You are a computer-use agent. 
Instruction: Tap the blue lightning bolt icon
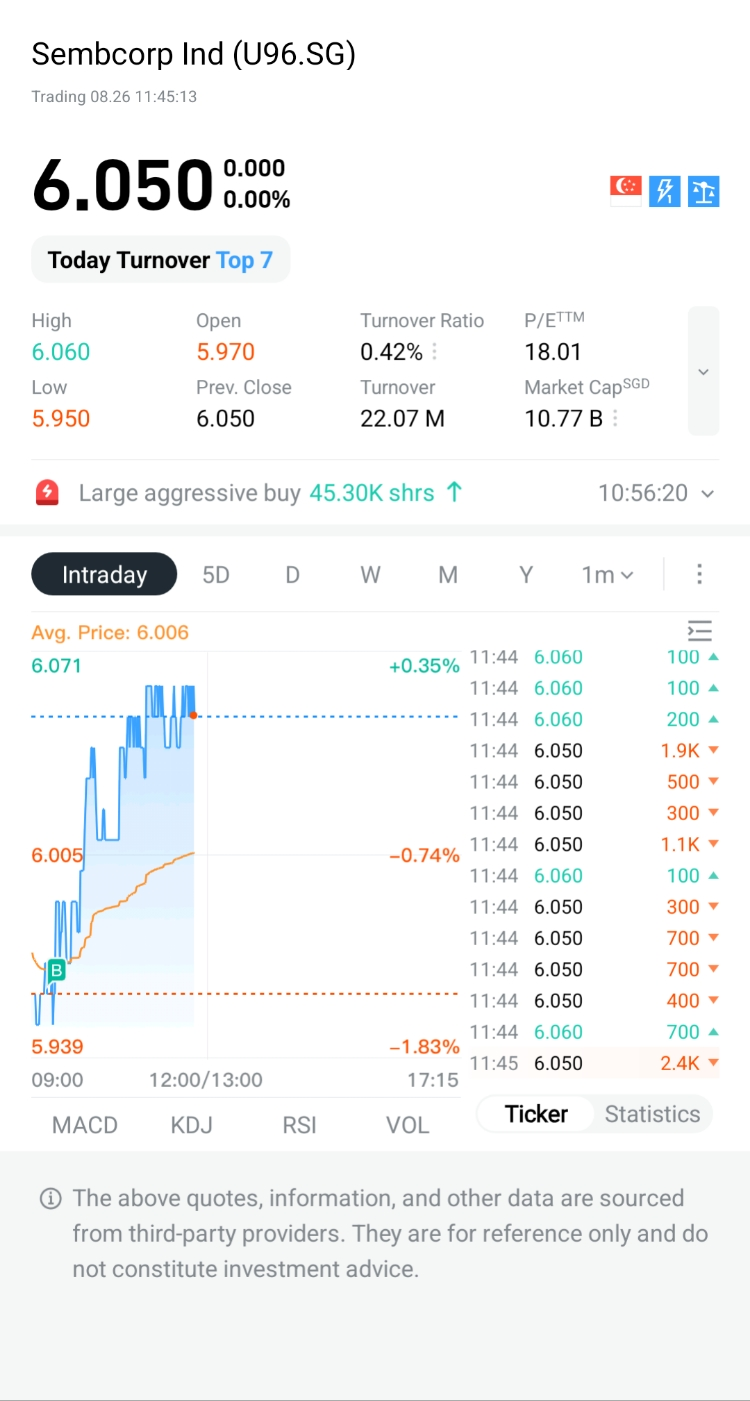pos(665,190)
